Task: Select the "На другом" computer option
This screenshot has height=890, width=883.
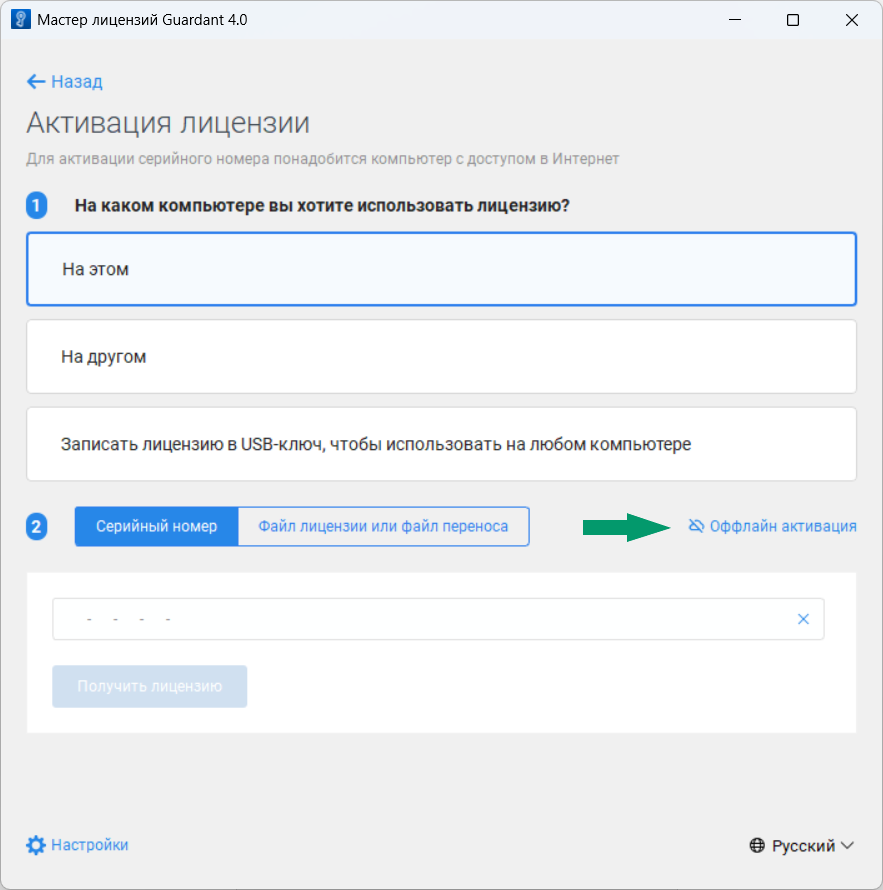Action: coord(441,357)
